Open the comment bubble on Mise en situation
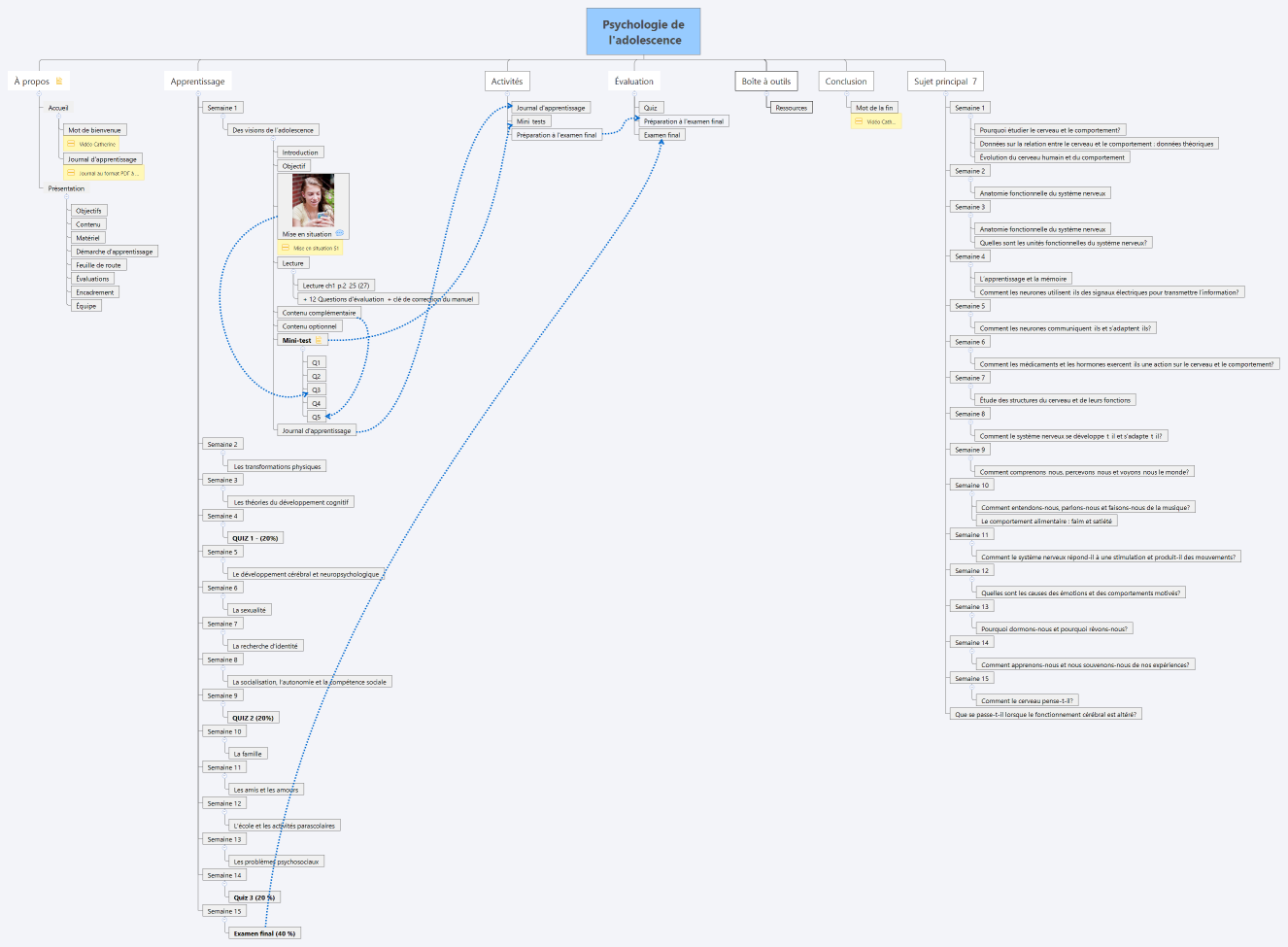 coord(339,234)
